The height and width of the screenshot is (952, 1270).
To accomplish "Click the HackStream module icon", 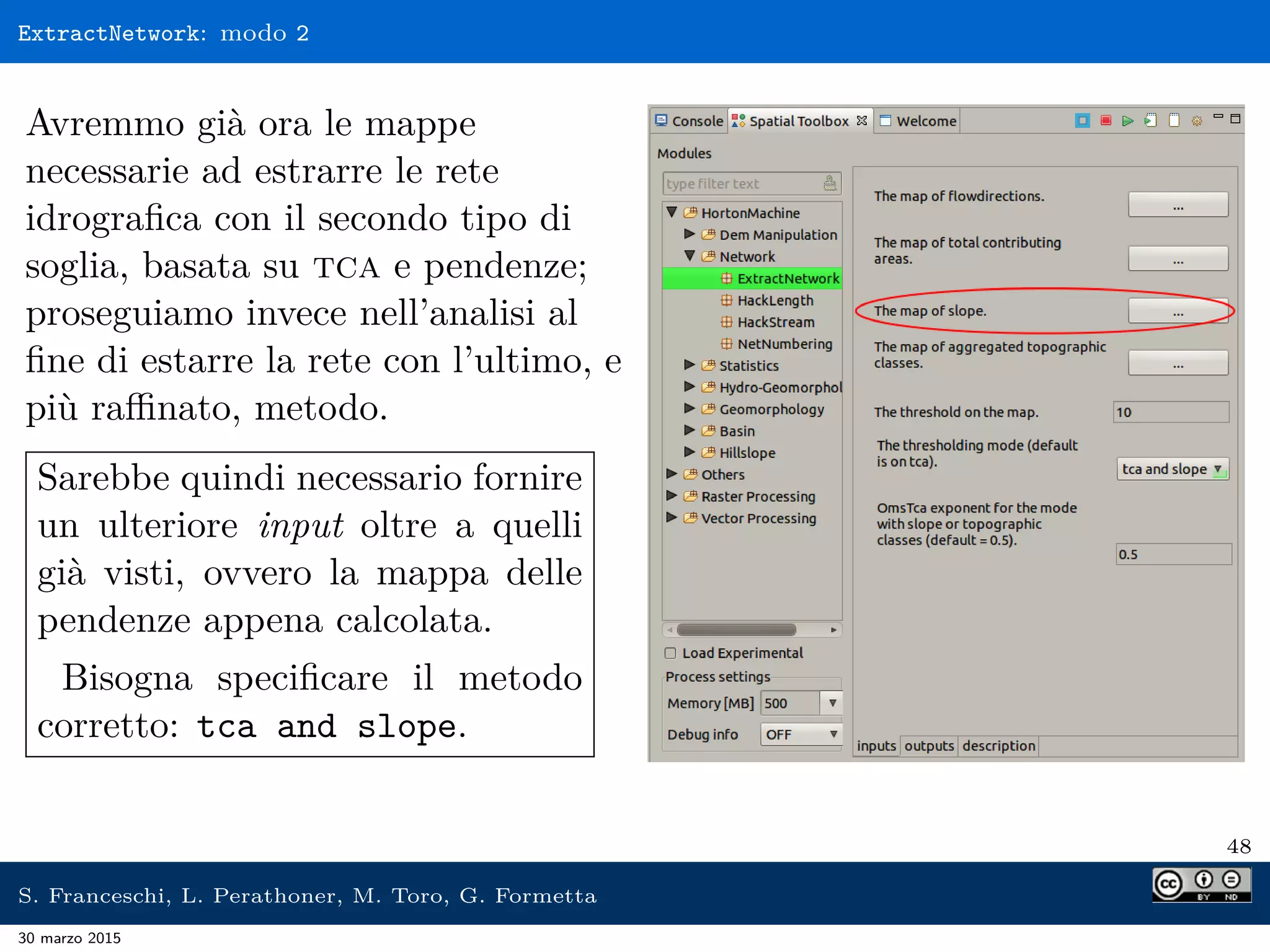I will click(727, 322).
